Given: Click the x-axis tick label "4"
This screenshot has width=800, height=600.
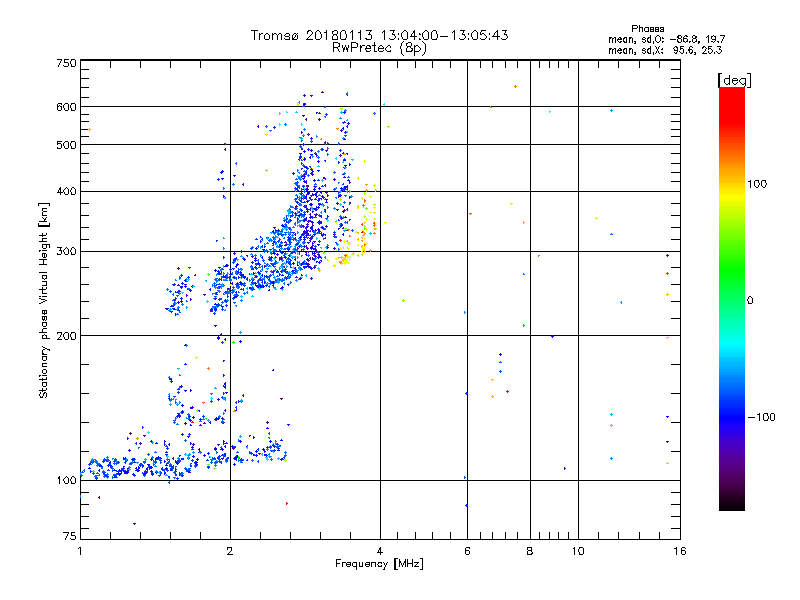Looking at the screenshot, I should pyautogui.click(x=380, y=551).
